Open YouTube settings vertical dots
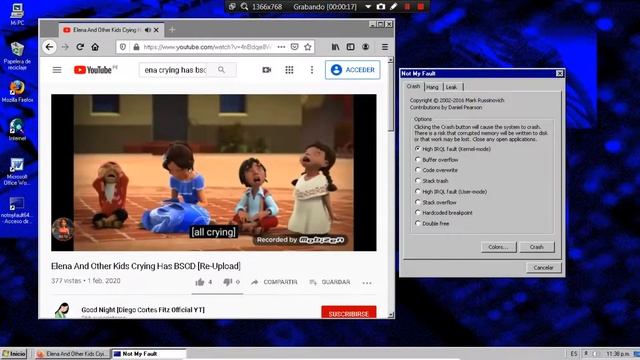This screenshot has width=640, height=360. tap(312, 70)
